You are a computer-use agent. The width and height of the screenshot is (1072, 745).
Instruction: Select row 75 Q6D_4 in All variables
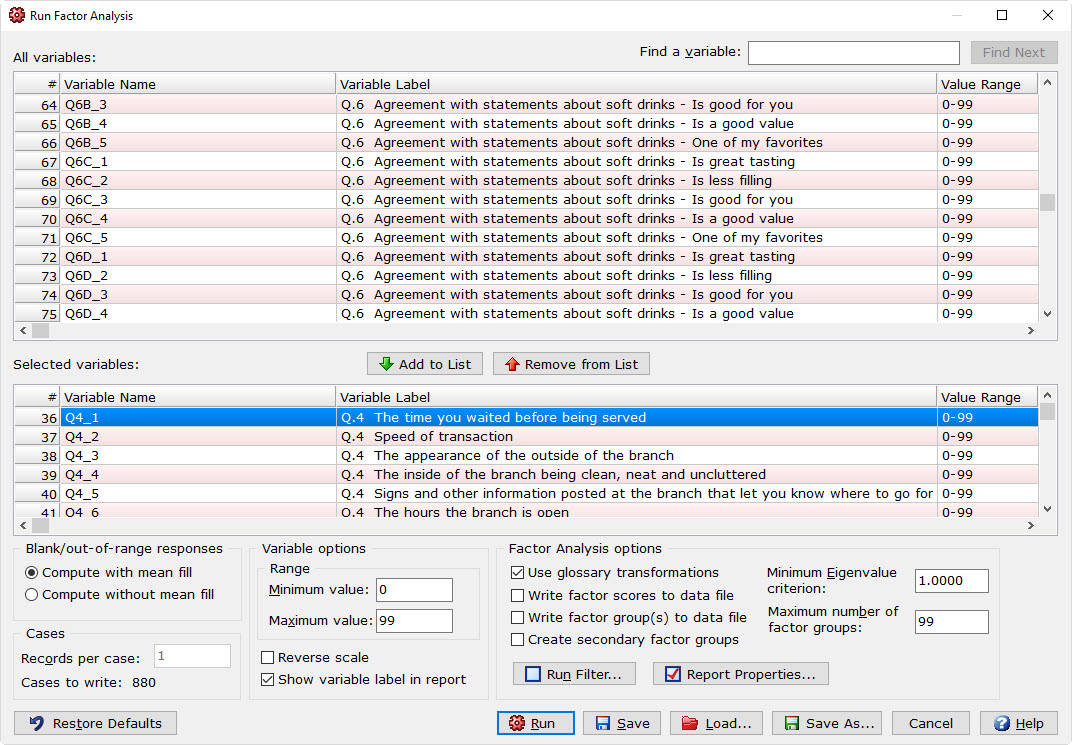526,314
